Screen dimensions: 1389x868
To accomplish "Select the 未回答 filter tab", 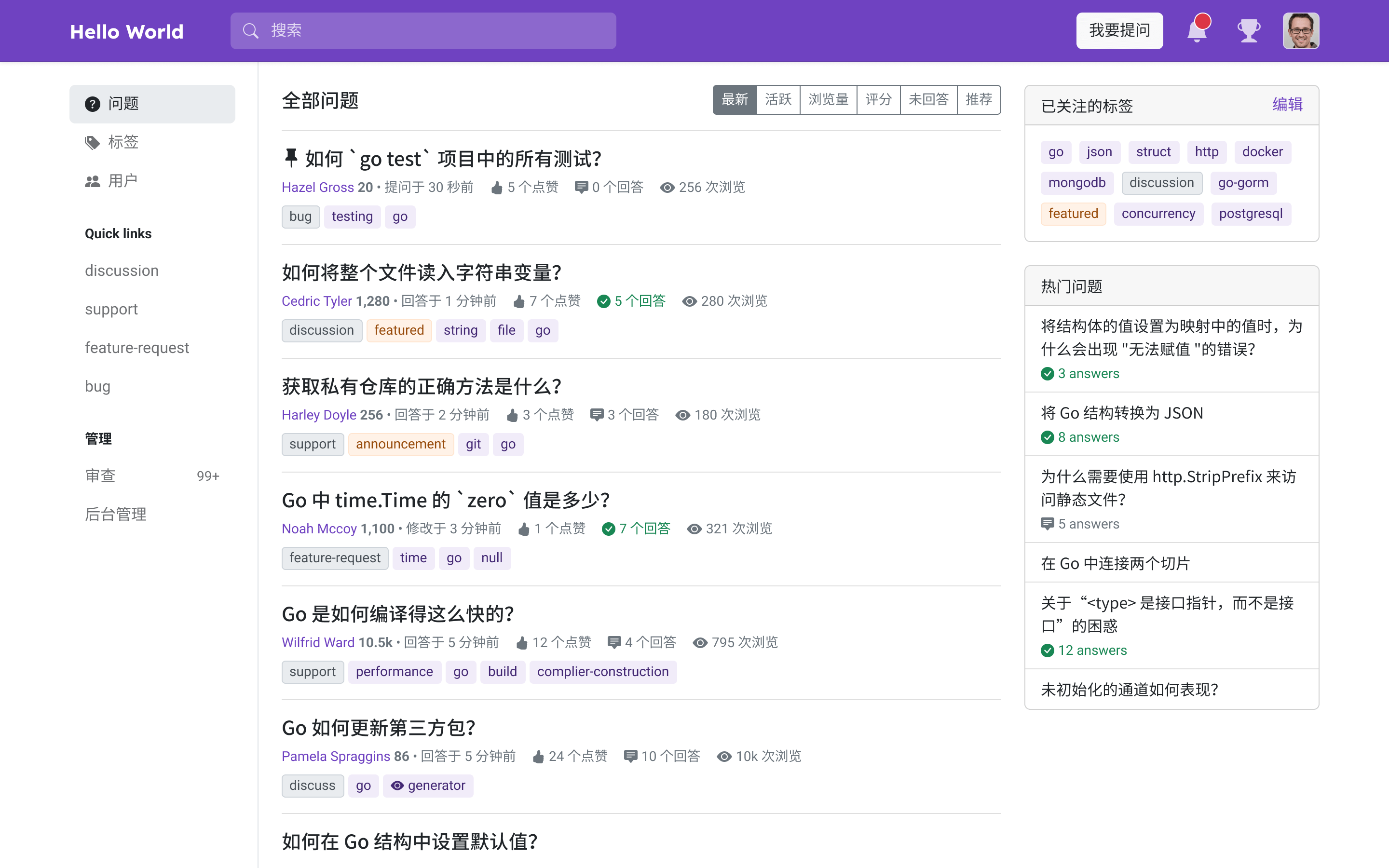I will tap(928, 100).
